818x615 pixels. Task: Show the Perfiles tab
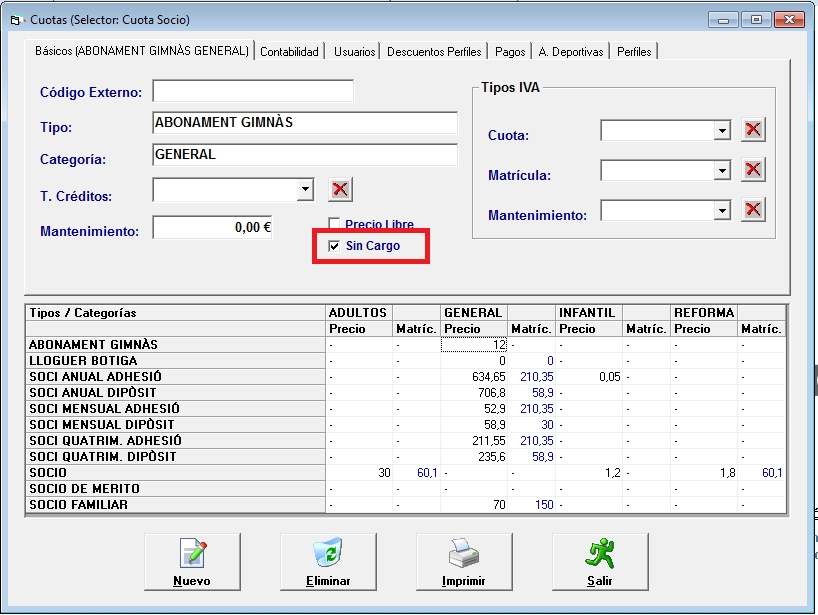(x=634, y=52)
